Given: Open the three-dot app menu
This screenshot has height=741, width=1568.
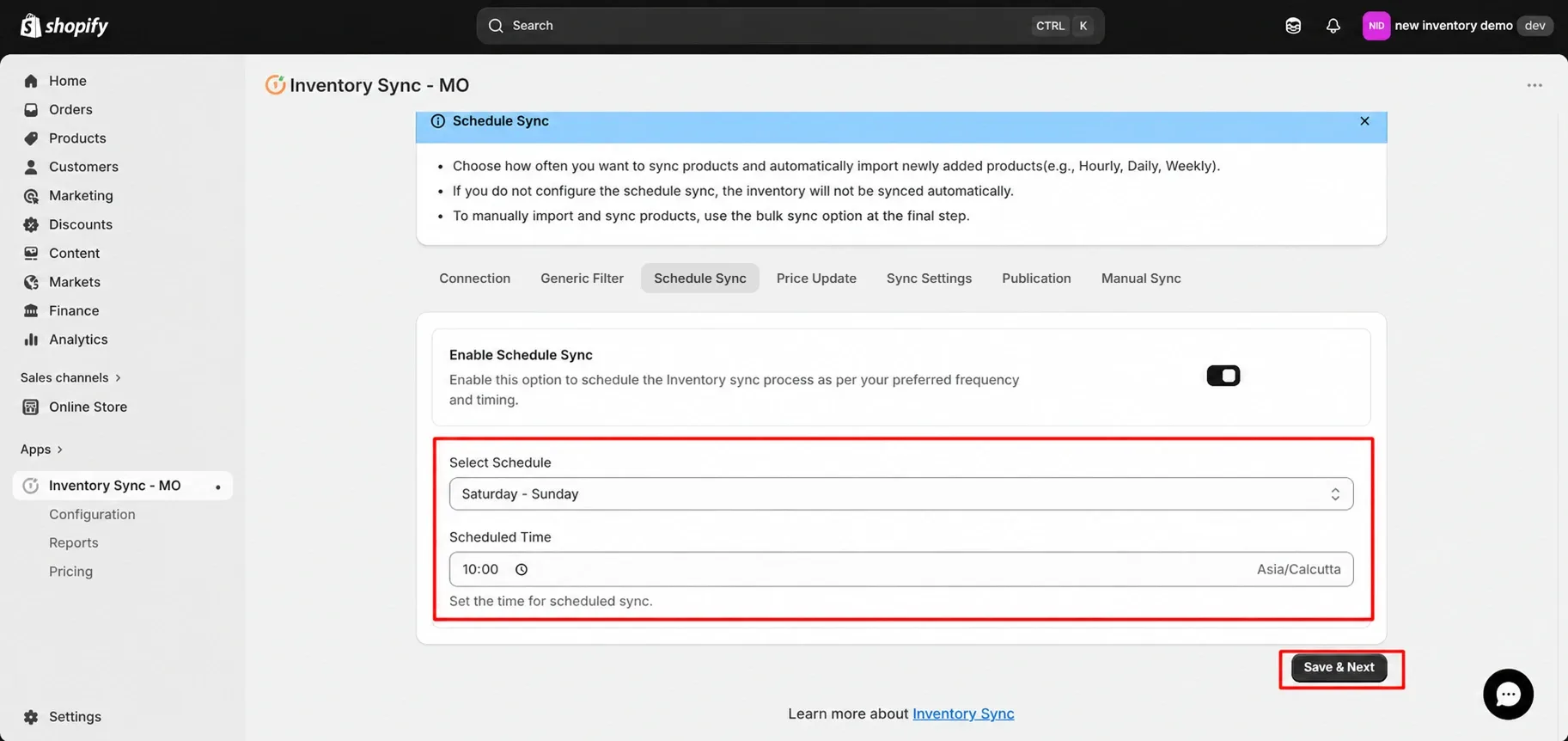Looking at the screenshot, I should 1534,85.
